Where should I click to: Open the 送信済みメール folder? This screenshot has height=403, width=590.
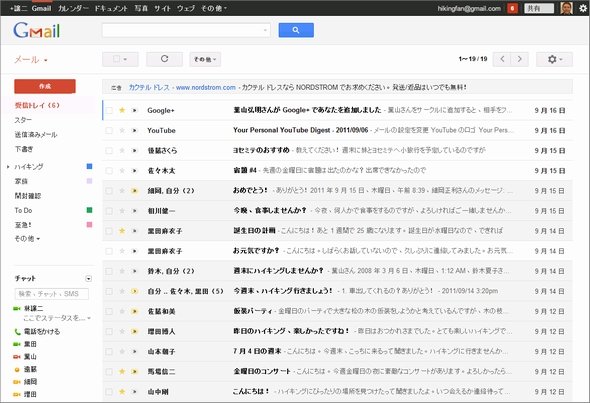(36, 135)
